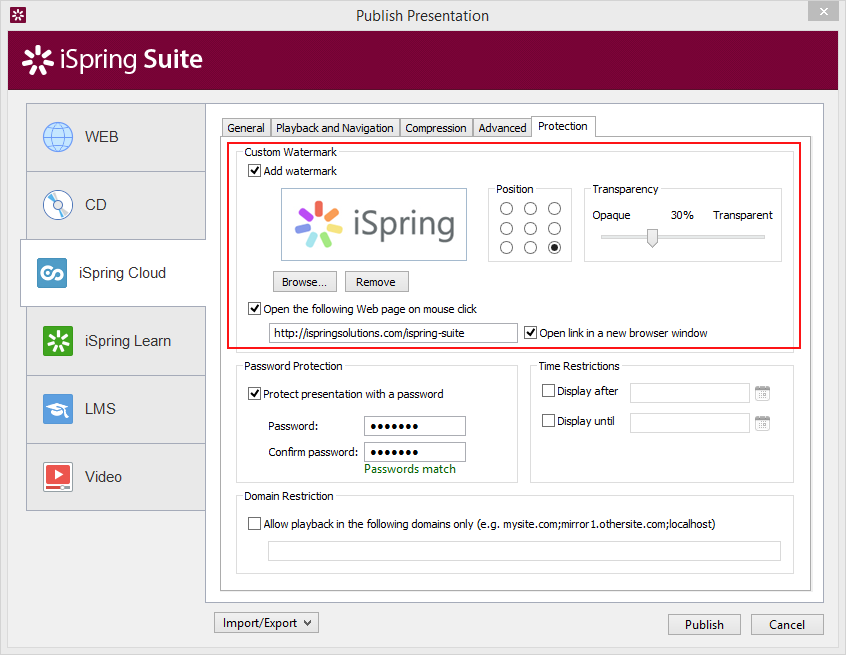The height and width of the screenshot is (655, 846).
Task: Open the Import/Export dropdown
Action: tap(267, 623)
